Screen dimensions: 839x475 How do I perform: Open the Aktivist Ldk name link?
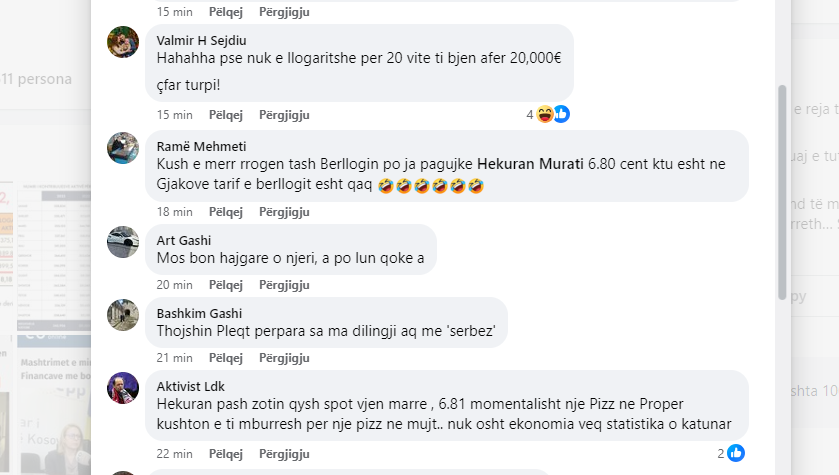(x=190, y=386)
